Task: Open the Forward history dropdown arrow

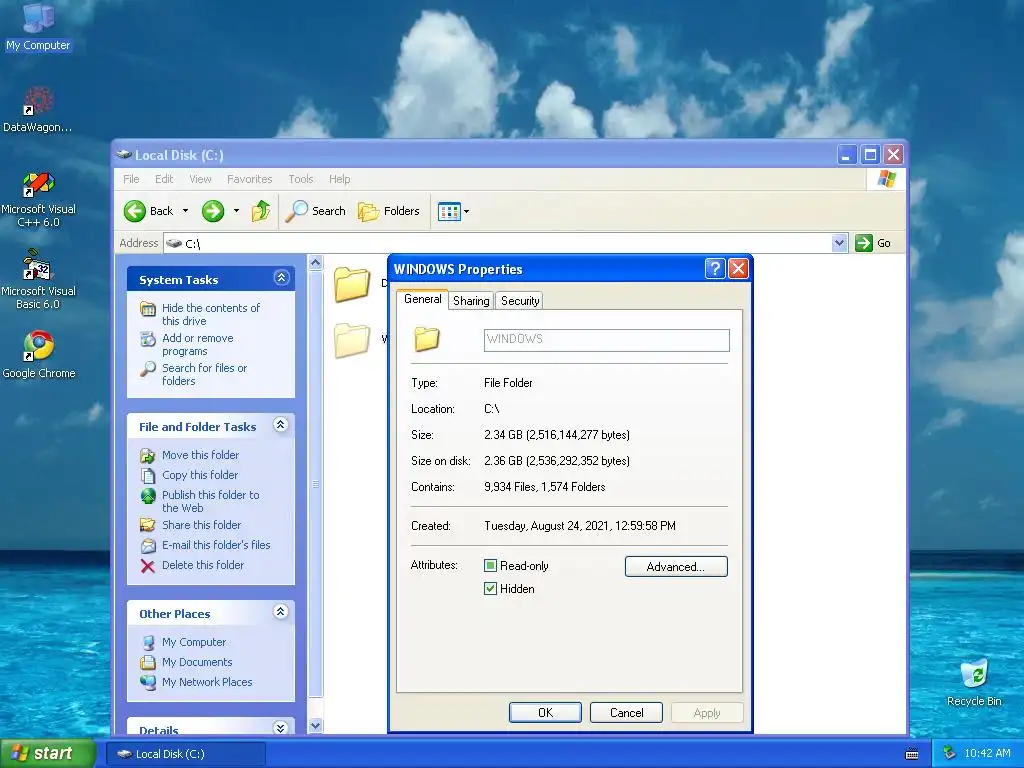Action: (x=236, y=211)
